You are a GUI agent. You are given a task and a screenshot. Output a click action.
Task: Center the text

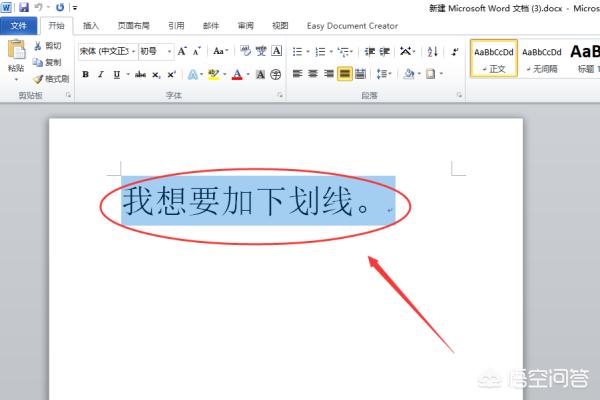(x=313, y=73)
